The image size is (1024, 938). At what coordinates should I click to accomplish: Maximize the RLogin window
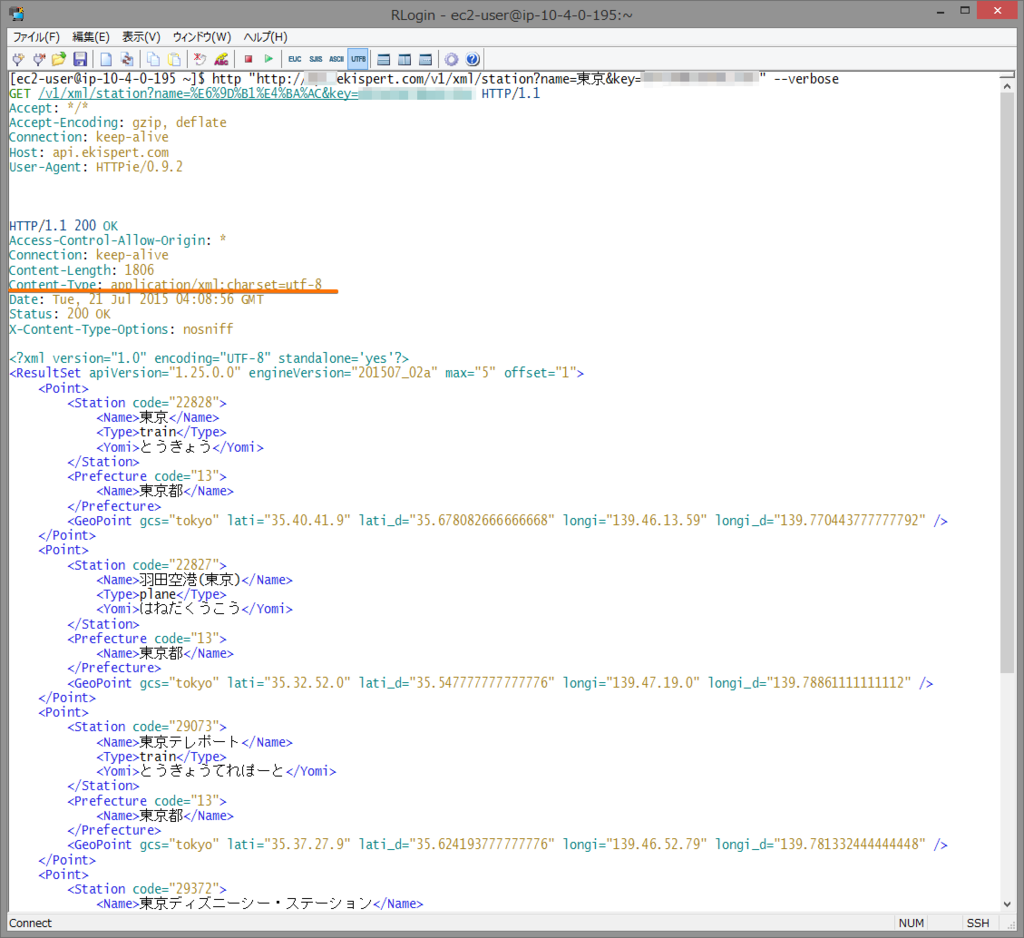[965, 11]
